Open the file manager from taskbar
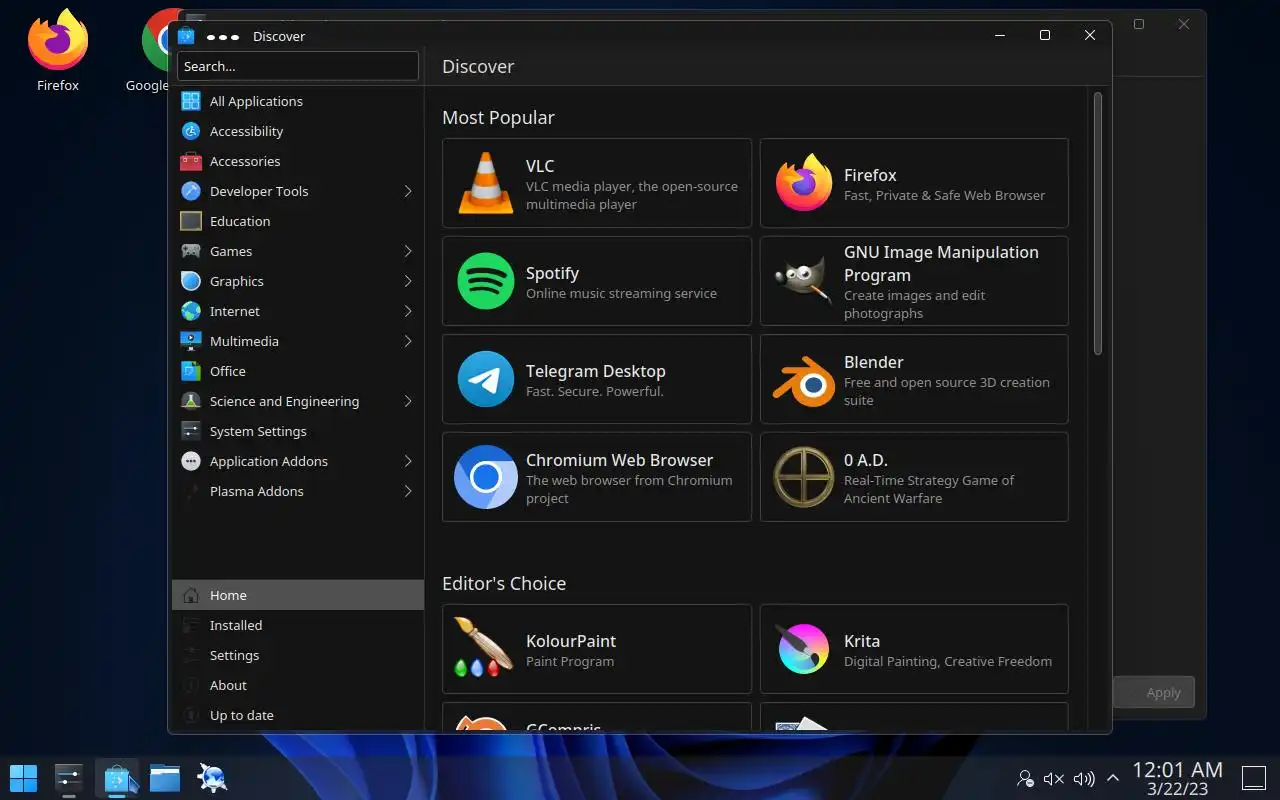Image resolution: width=1280 pixels, height=800 pixels. (165, 777)
